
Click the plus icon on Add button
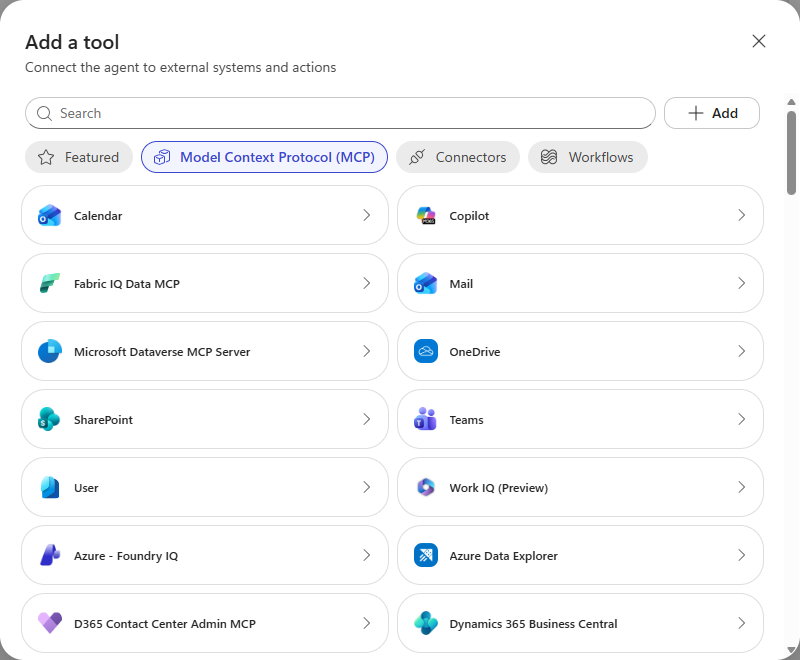[x=696, y=113]
